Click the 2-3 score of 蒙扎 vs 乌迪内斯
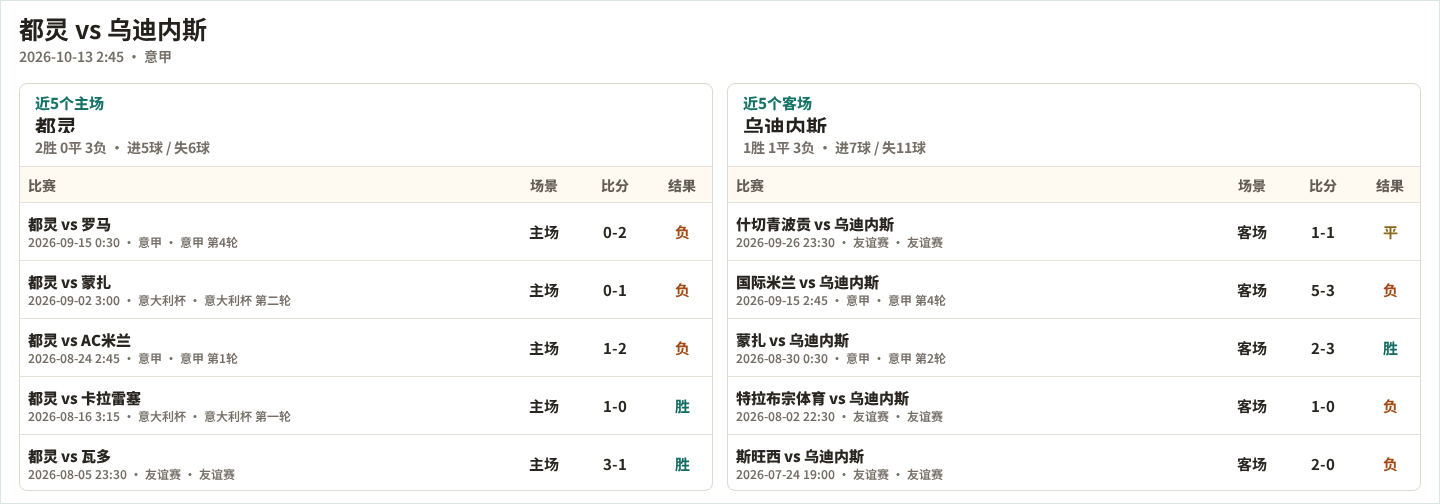The image size is (1440, 504). click(x=1323, y=348)
